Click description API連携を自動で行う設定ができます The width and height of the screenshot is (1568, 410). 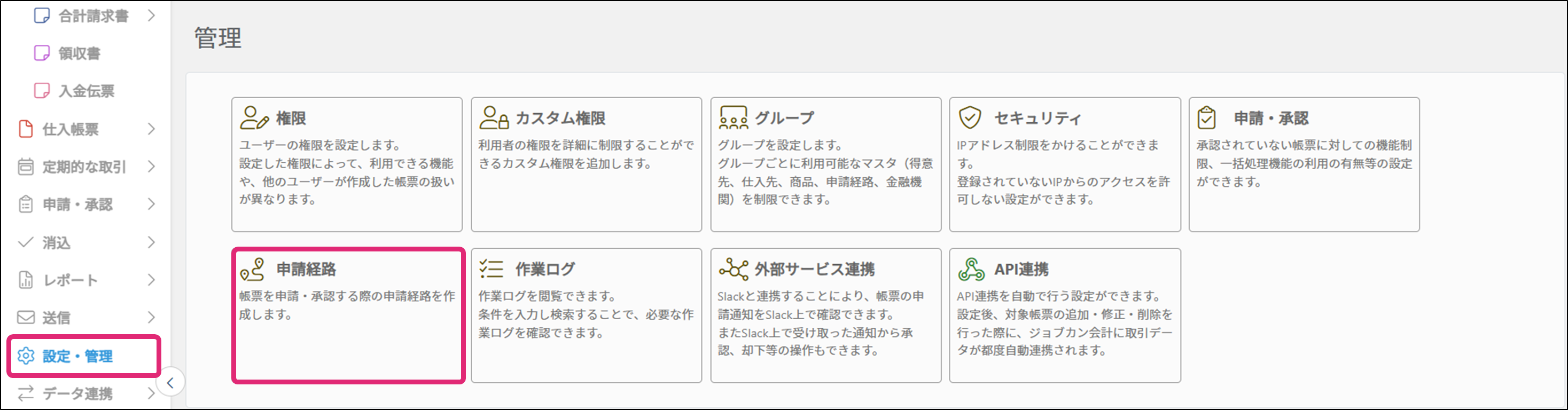(1058, 296)
